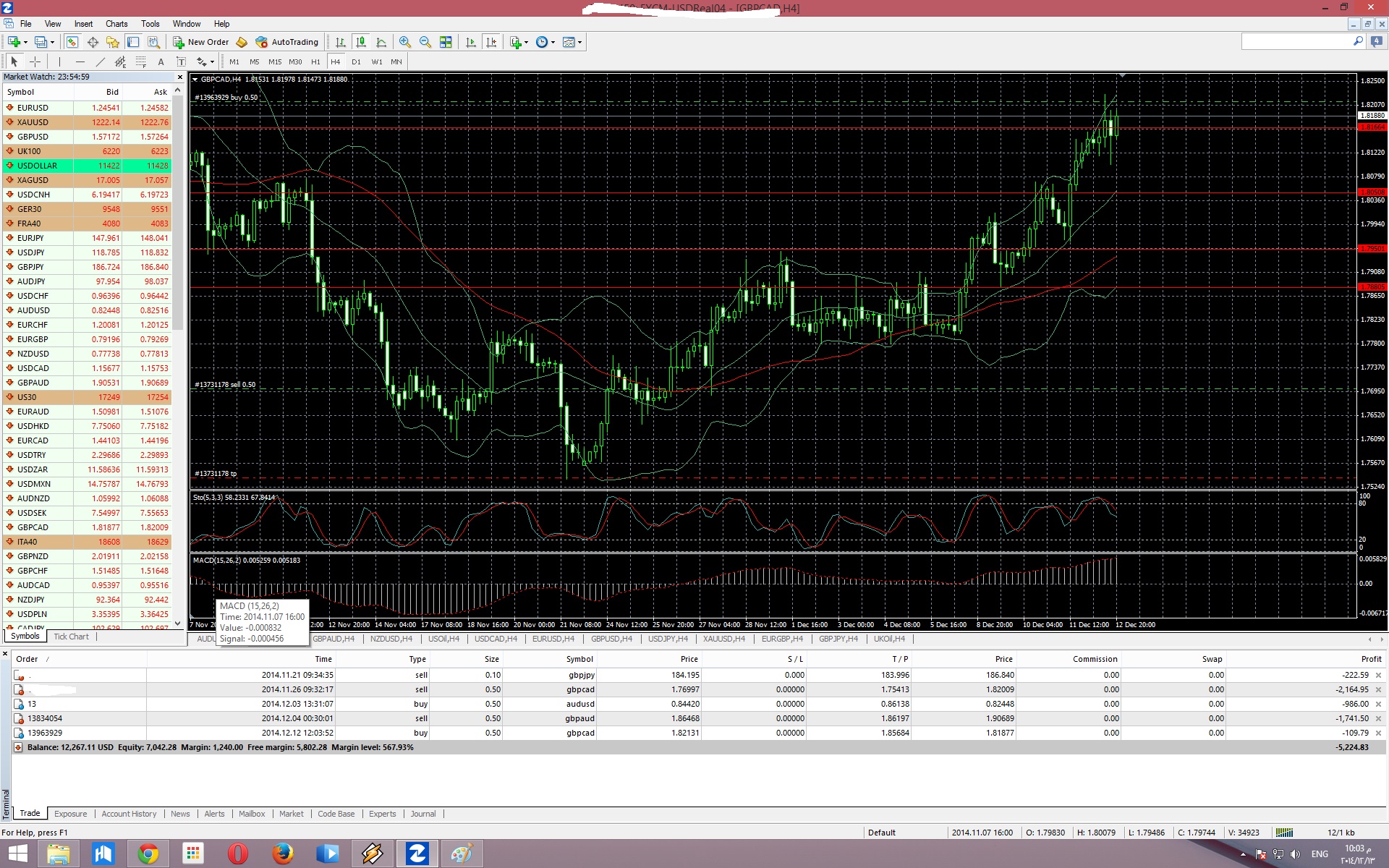The height and width of the screenshot is (868, 1389).
Task: Switch chart to candlesticks mode
Action: click(x=360, y=42)
